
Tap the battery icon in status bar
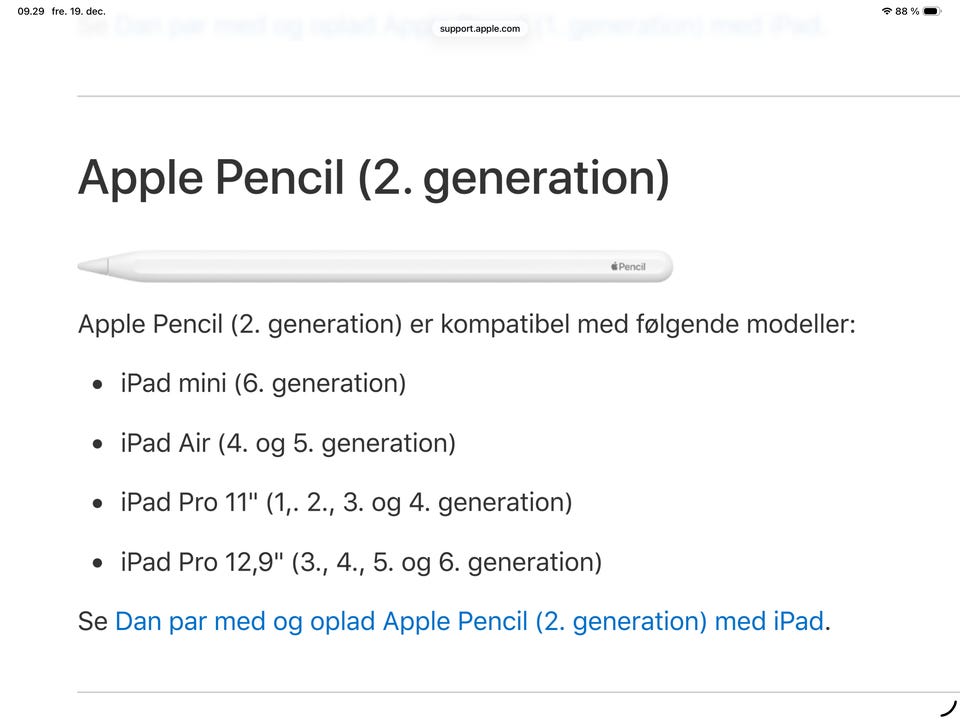(932, 11)
